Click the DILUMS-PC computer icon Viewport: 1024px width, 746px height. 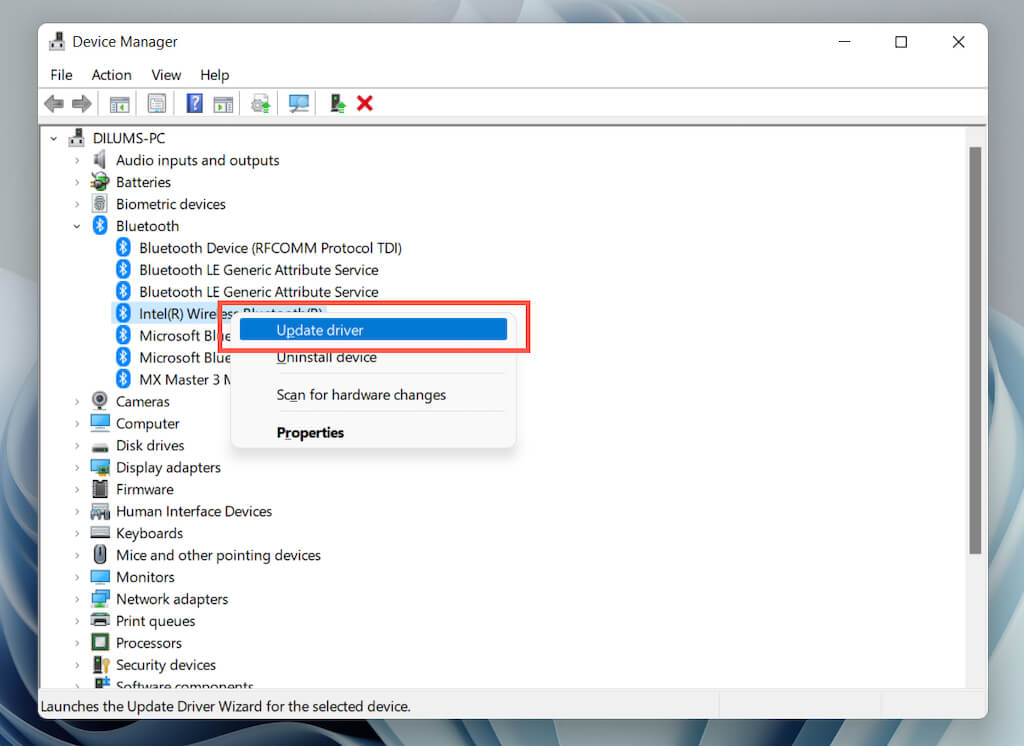(76, 138)
